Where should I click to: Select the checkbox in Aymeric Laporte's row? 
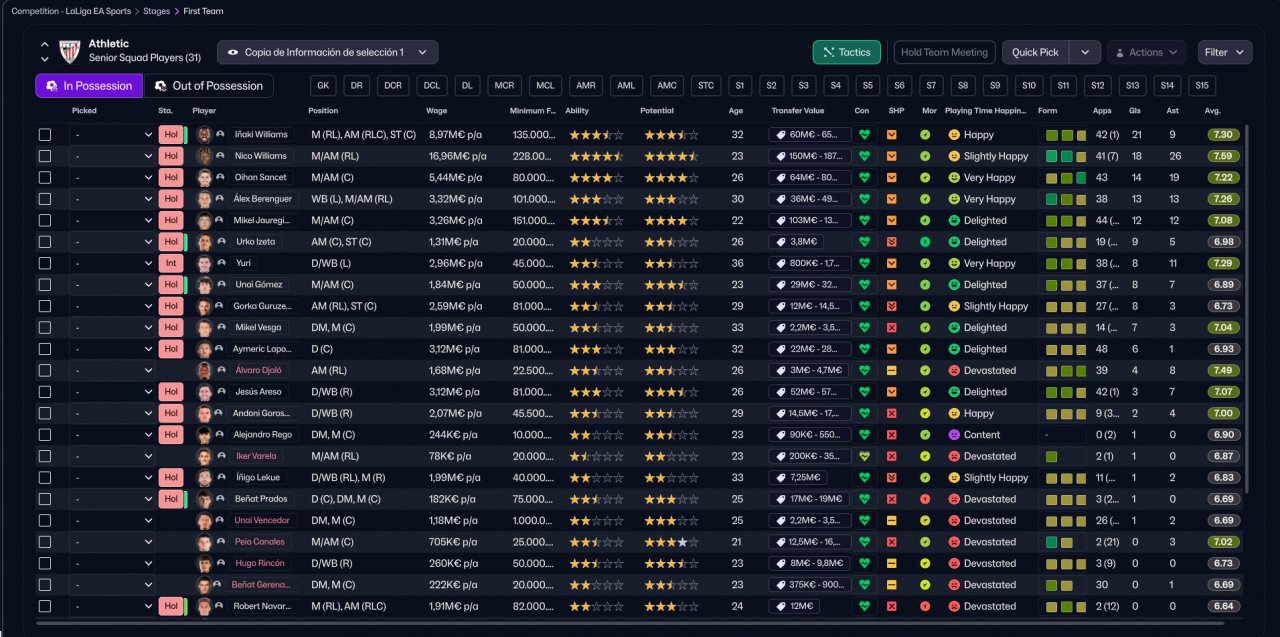point(45,349)
